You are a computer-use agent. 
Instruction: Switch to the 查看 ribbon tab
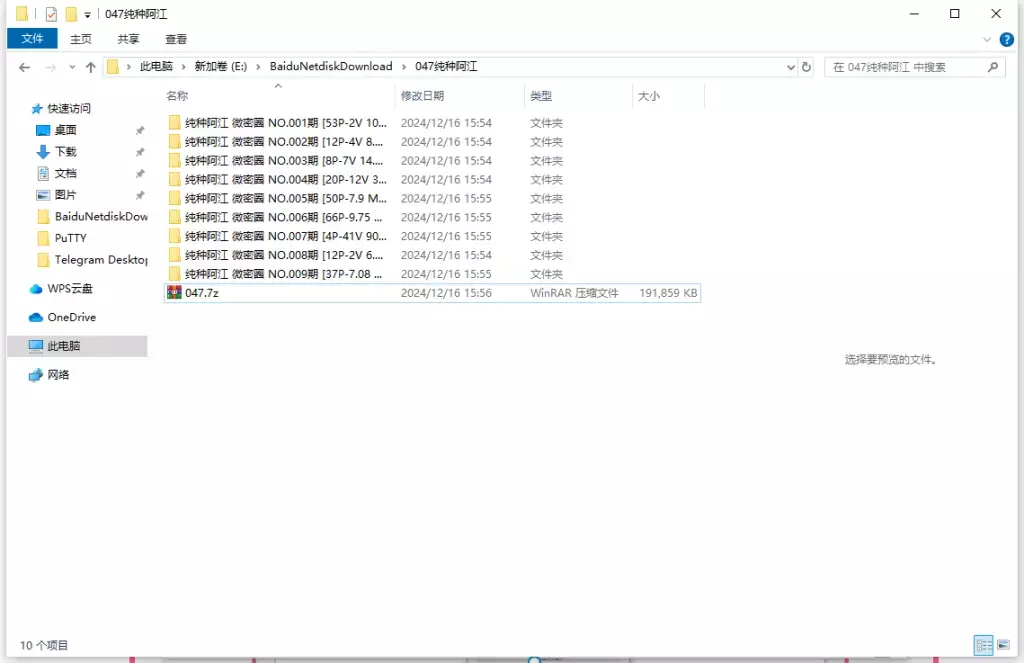pos(175,39)
